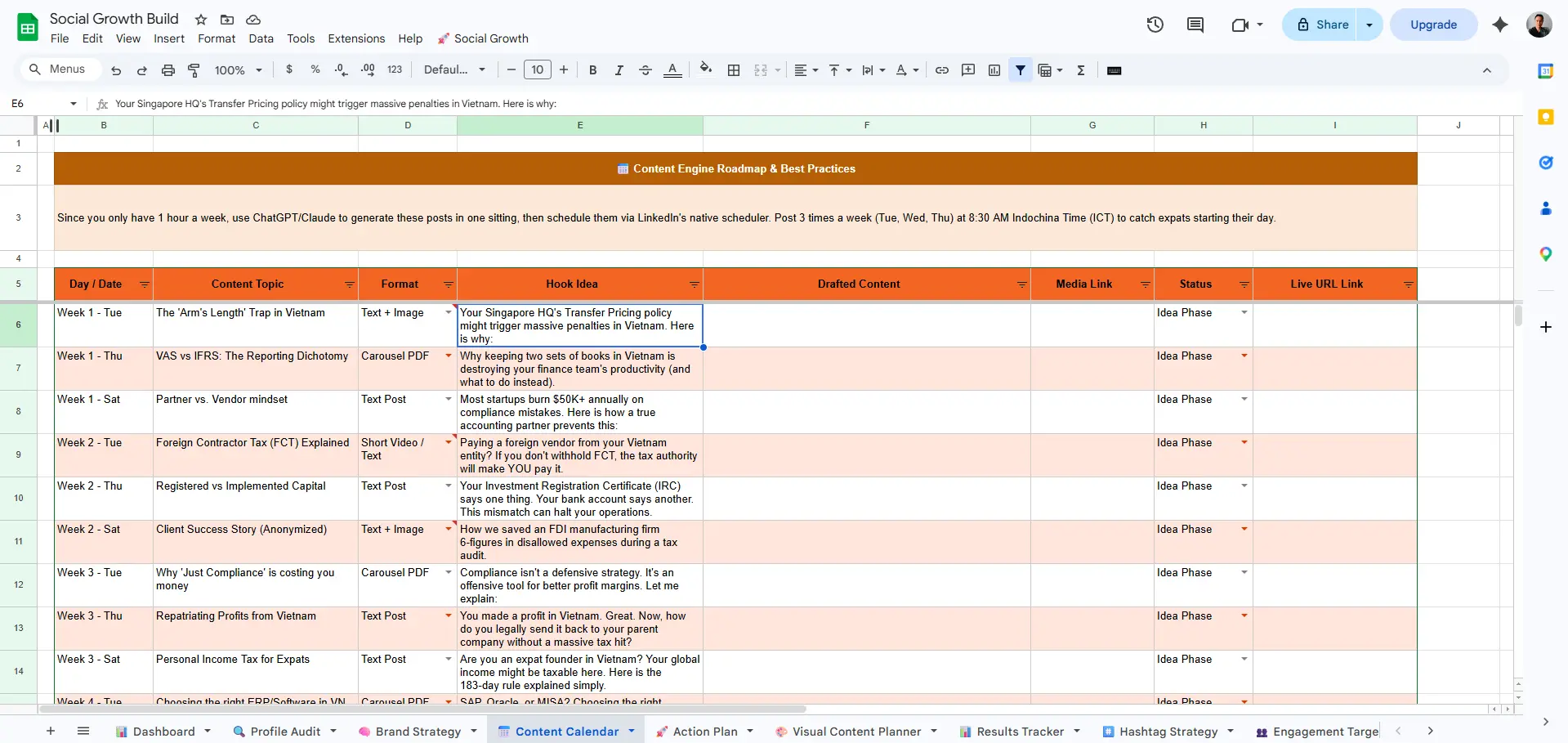Toggle bold formatting

click(593, 70)
